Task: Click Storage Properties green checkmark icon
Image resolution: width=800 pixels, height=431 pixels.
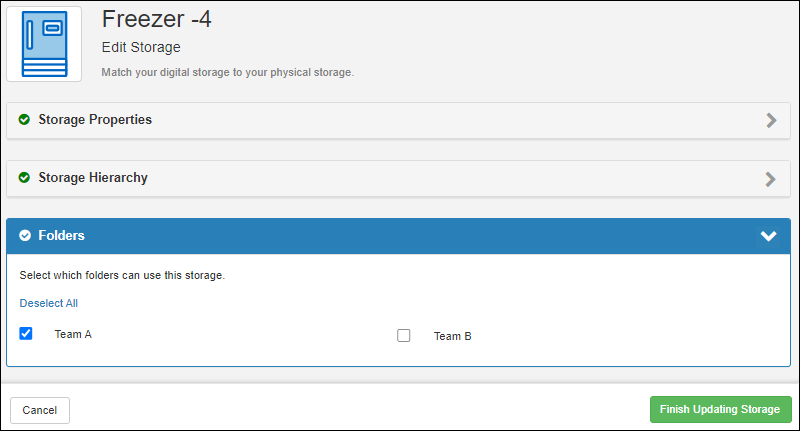Action: tap(25, 120)
